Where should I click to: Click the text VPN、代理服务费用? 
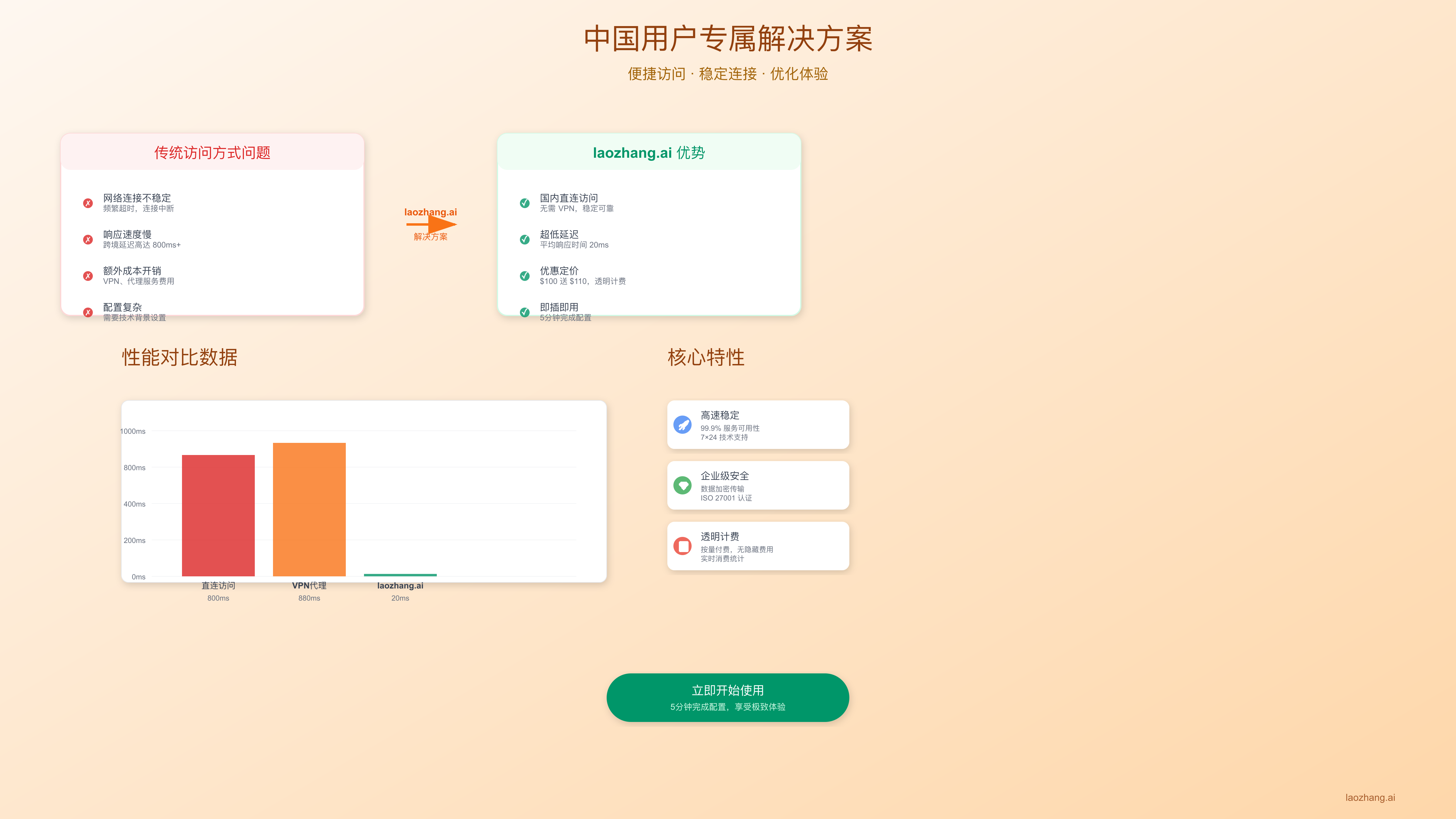[139, 281]
